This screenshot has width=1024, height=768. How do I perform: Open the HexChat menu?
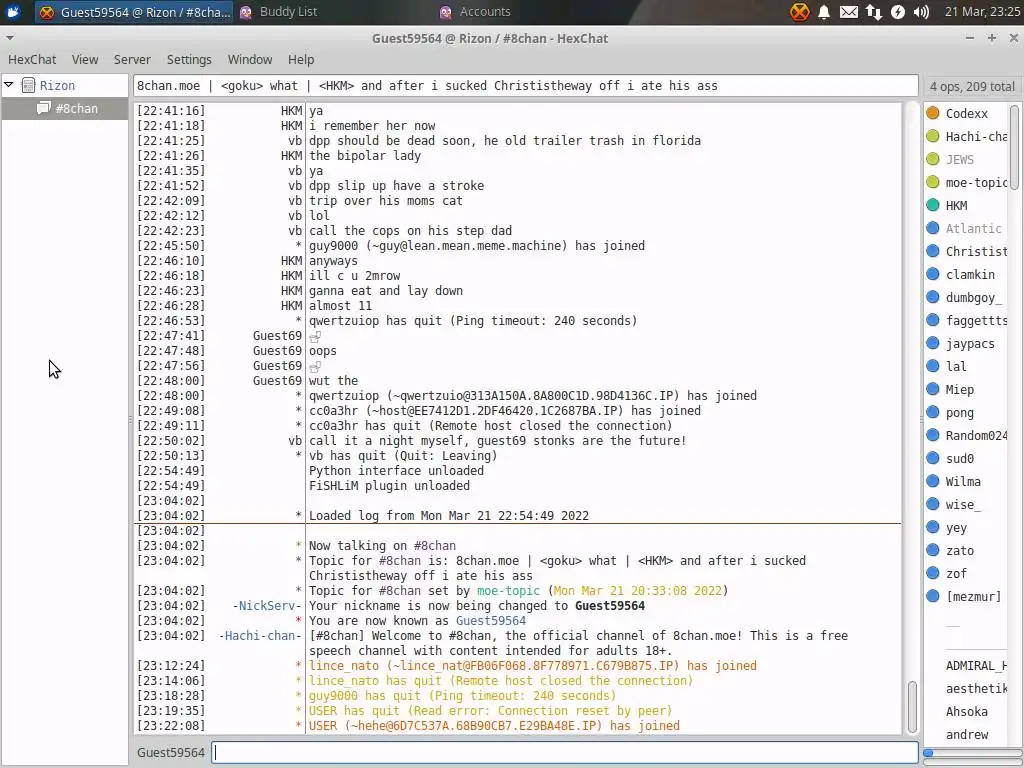click(x=32, y=59)
